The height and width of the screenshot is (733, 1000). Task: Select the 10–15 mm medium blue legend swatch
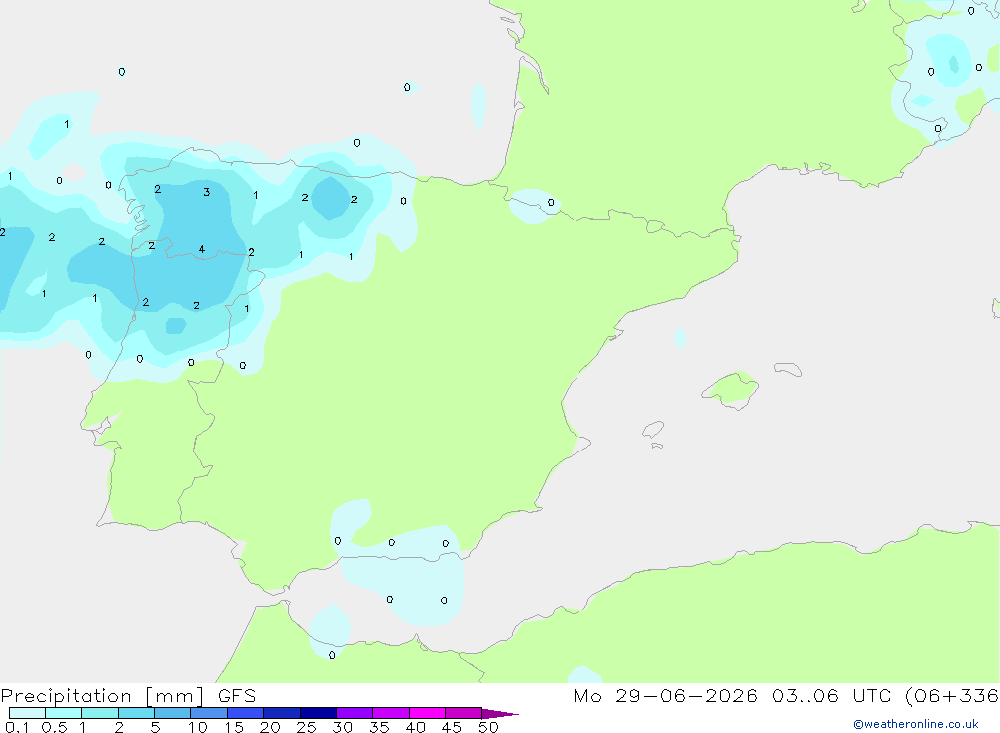209,713
